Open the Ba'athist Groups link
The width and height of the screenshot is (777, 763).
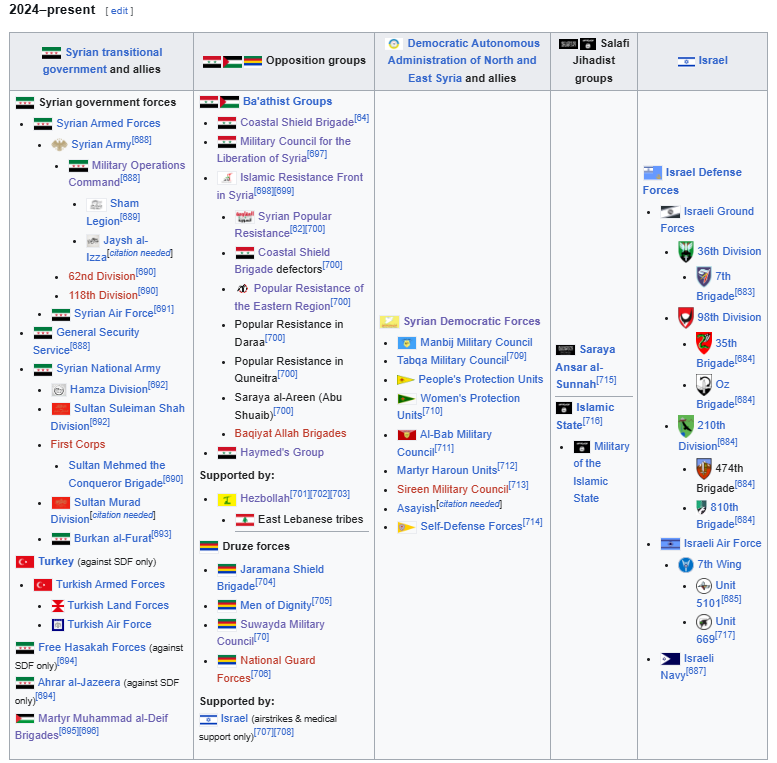(x=287, y=102)
